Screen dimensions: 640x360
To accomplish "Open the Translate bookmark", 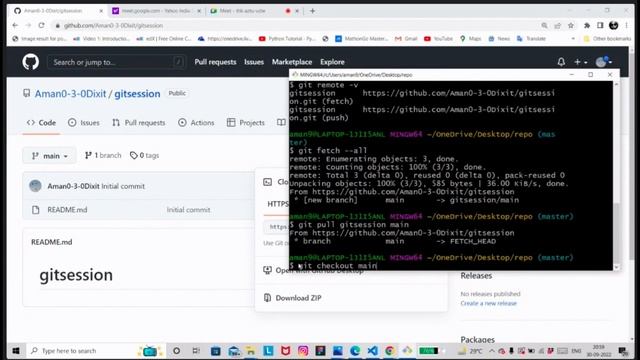I will [531, 39].
